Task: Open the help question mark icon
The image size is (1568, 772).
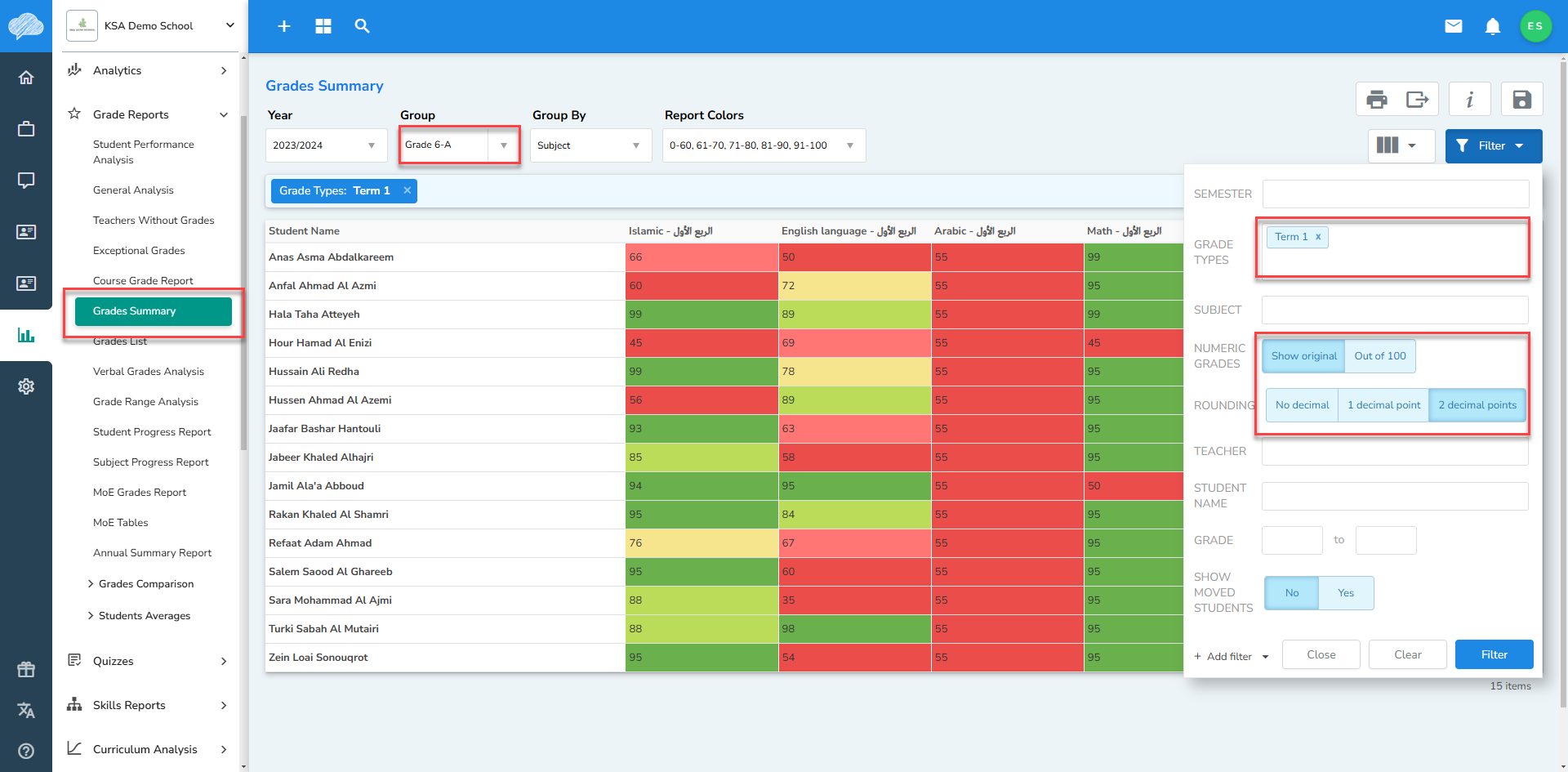Action: (26, 751)
